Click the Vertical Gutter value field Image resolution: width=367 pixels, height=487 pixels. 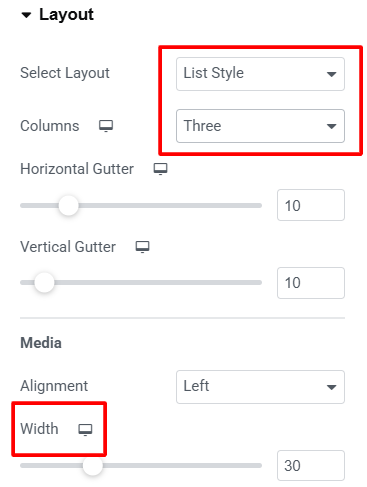311,283
